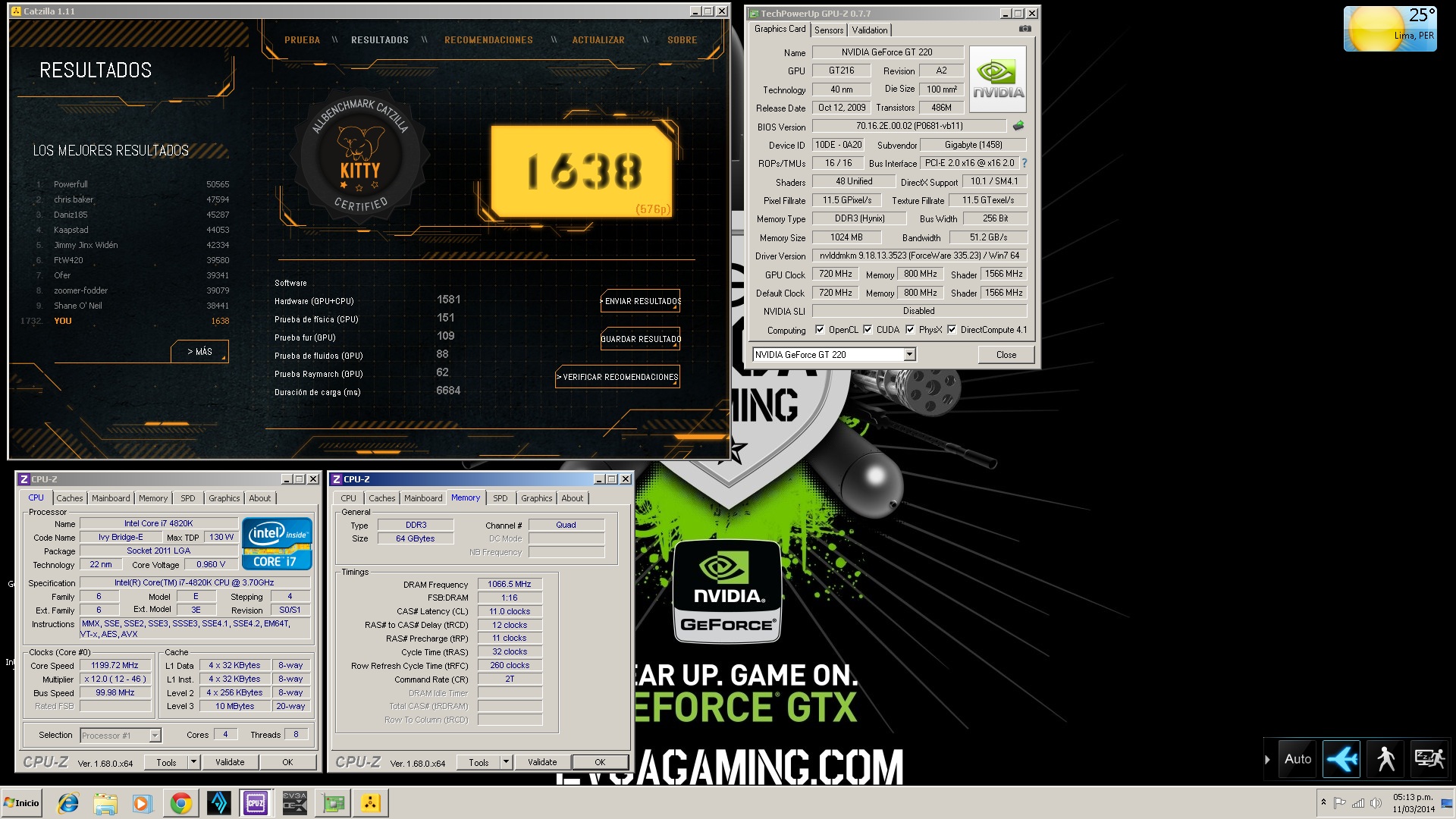Click the clock in the system tray
1456x819 pixels.
click(1413, 803)
